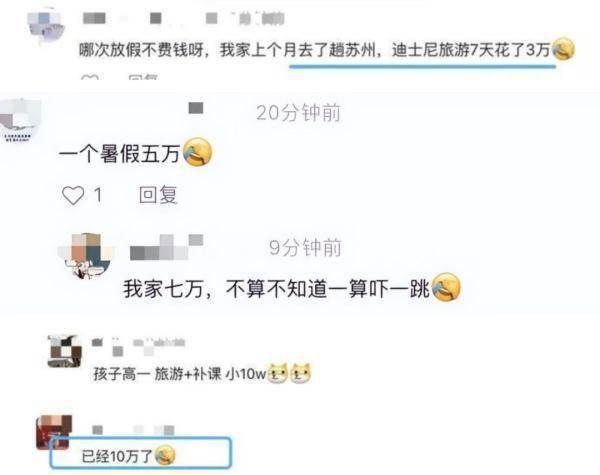Open the top commenter's blurred avatar

tap(47, 26)
